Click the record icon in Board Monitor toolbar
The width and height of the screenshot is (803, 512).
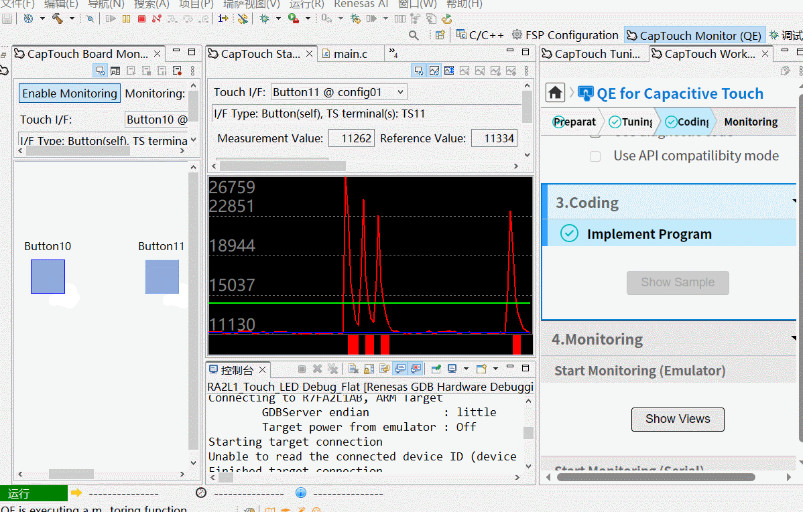point(177,71)
